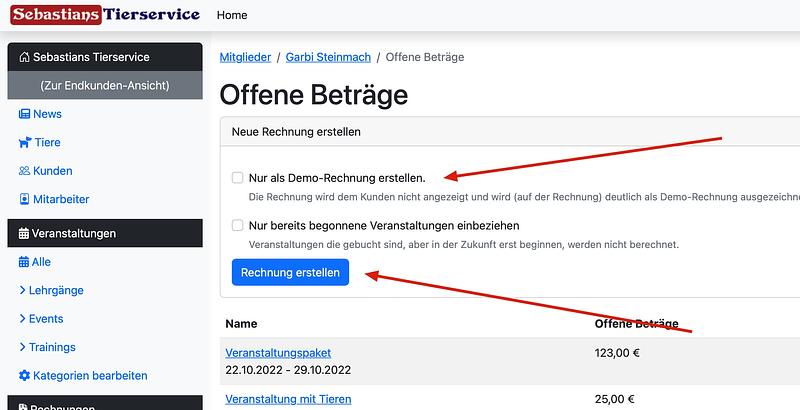Check Nur bereits begonnene Veranstaltungen einbeziehen
Screen dimensions: 800x410
click(237, 225)
